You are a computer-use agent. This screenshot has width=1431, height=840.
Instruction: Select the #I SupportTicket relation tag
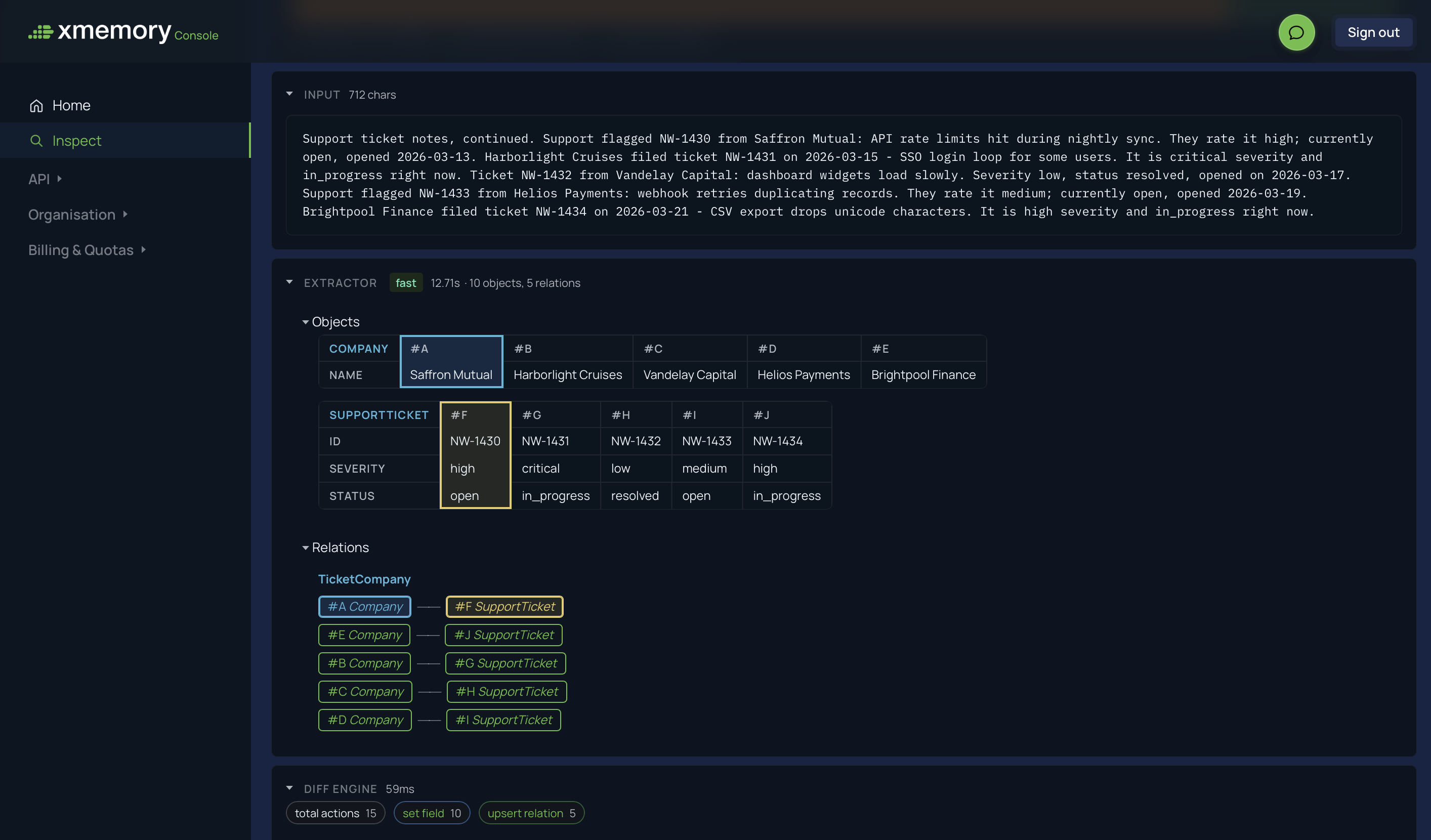tap(503, 720)
